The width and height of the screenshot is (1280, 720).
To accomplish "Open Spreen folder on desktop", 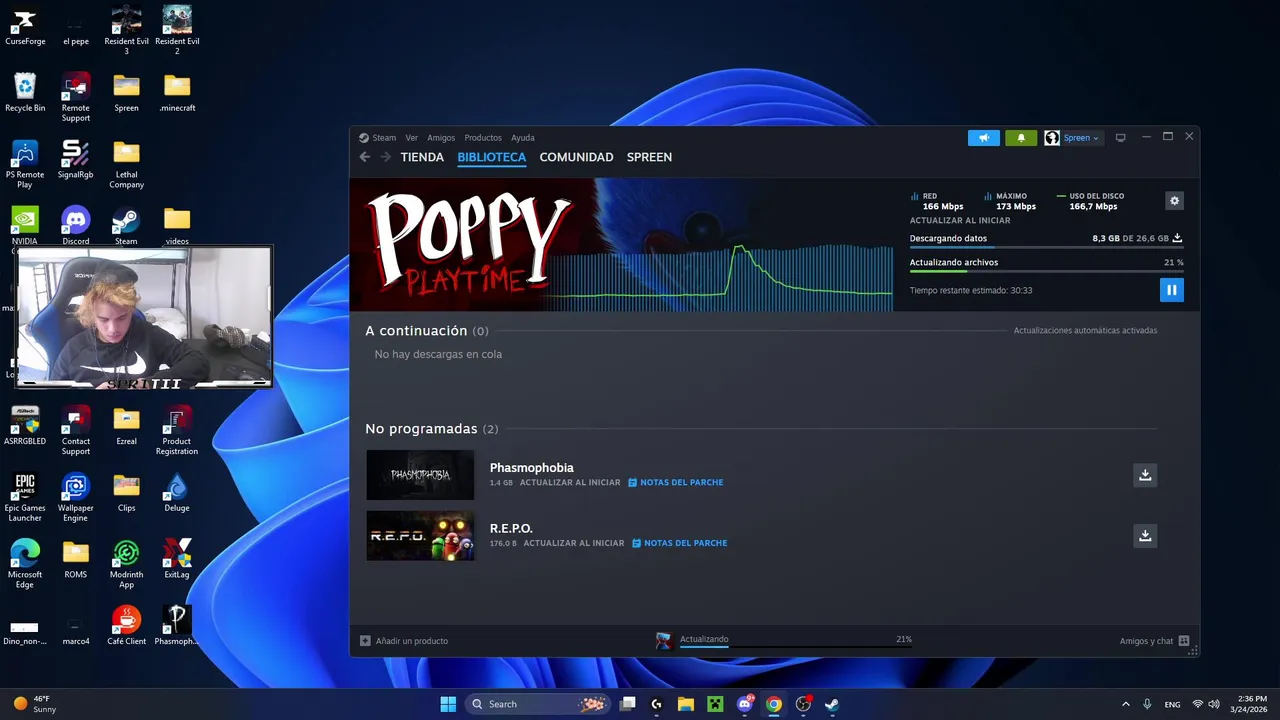I will point(126,93).
